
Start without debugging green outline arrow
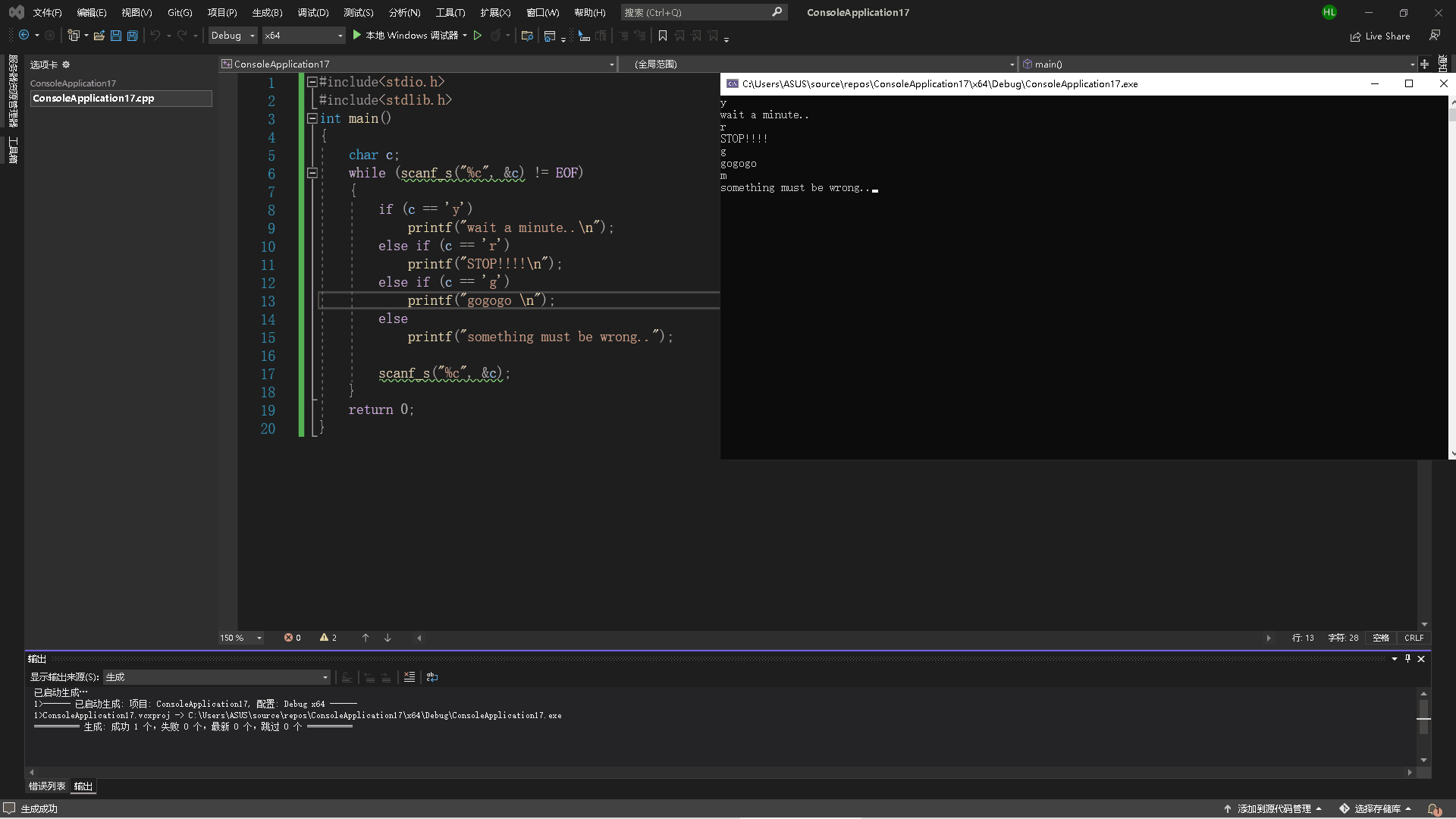pos(478,36)
